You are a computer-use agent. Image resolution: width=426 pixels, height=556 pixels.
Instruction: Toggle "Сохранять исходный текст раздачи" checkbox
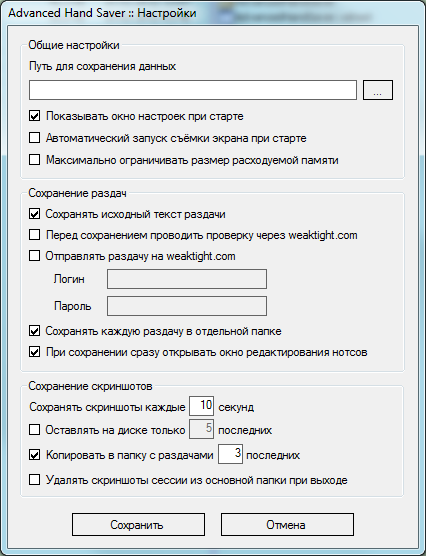(x=34, y=214)
